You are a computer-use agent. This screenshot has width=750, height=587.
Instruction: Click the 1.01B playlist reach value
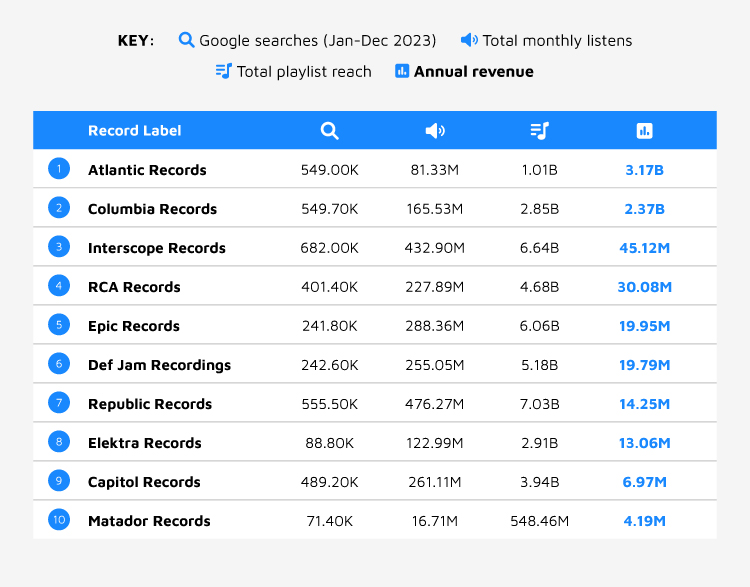pyautogui.click(x=540, y=170)
